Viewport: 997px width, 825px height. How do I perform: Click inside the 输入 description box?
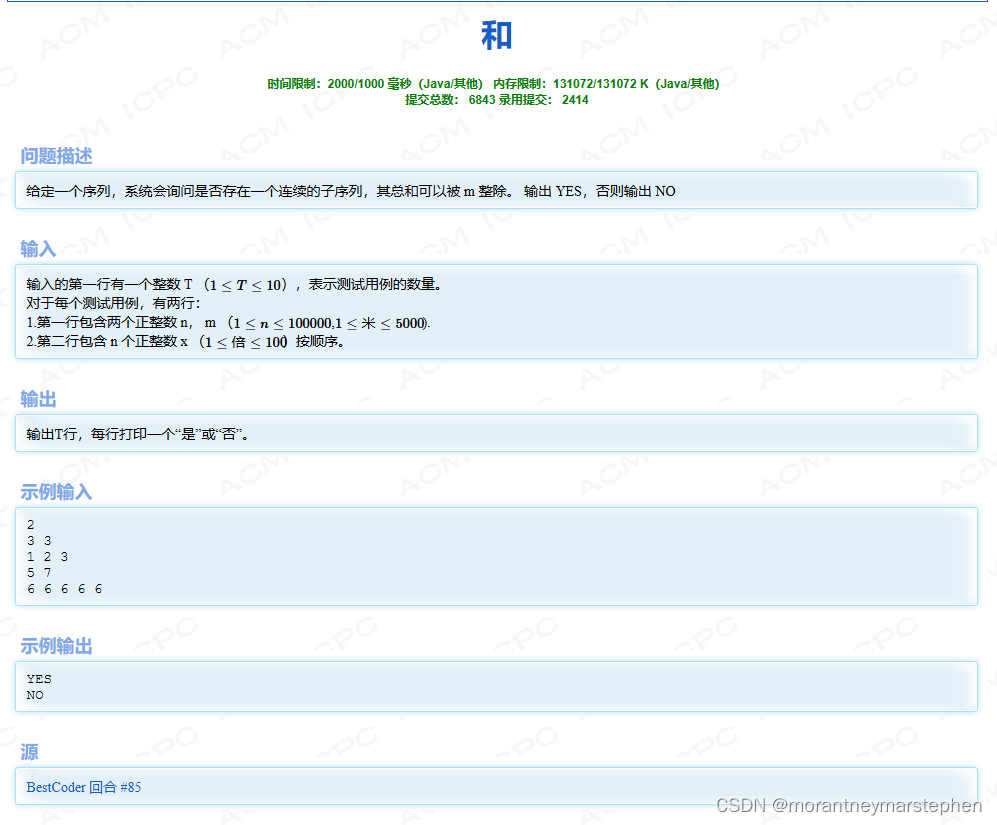(x=497, y=310)
